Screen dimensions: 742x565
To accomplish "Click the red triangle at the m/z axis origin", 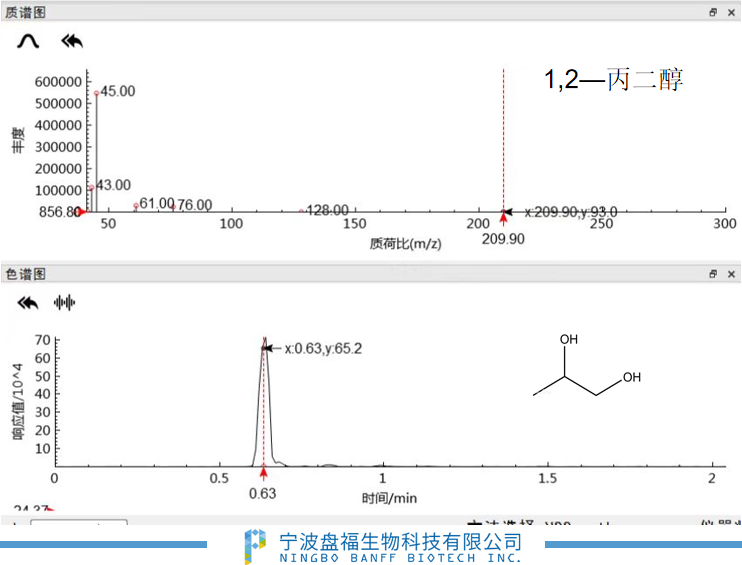I will click(x=82, y=212).
